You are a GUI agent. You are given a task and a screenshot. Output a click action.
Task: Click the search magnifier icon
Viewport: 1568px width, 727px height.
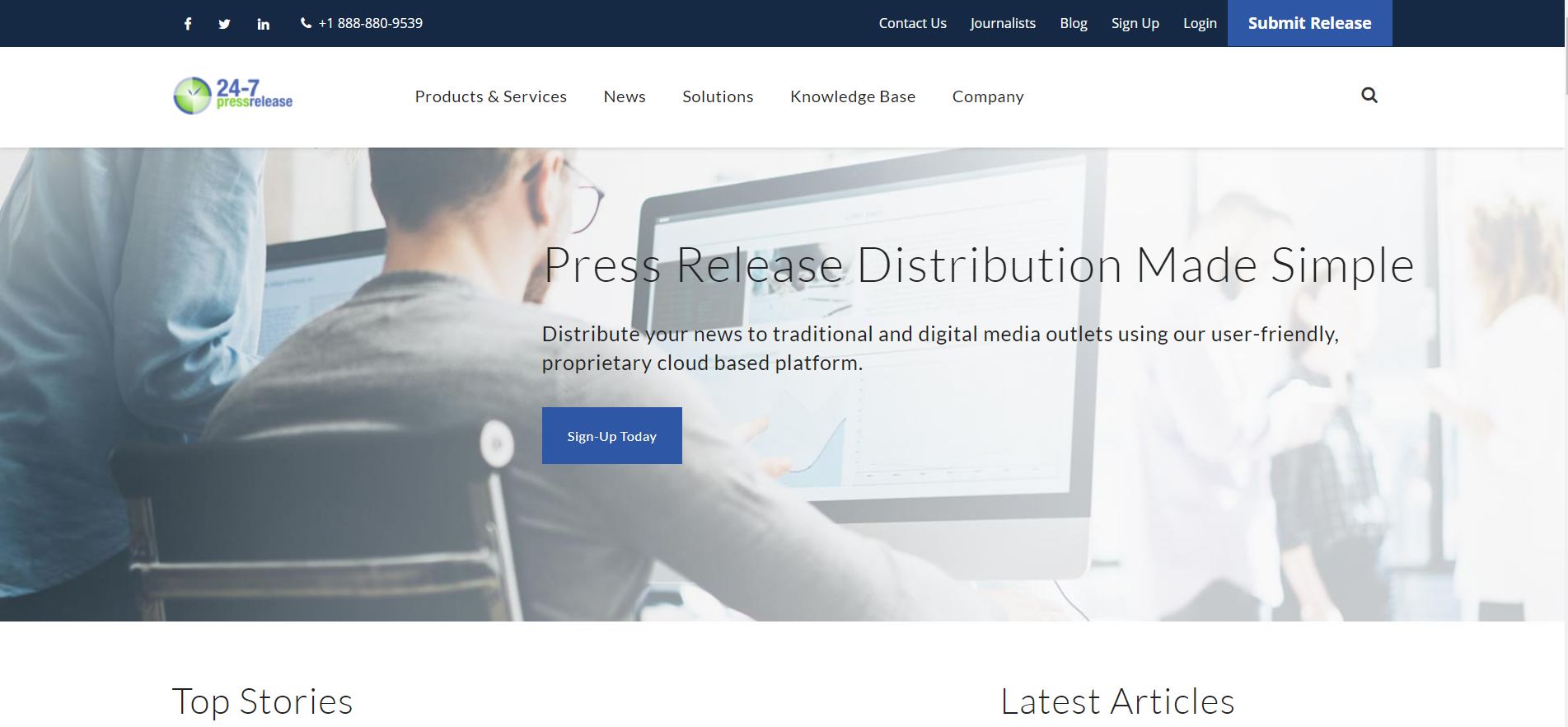(x=1369, y=96)
